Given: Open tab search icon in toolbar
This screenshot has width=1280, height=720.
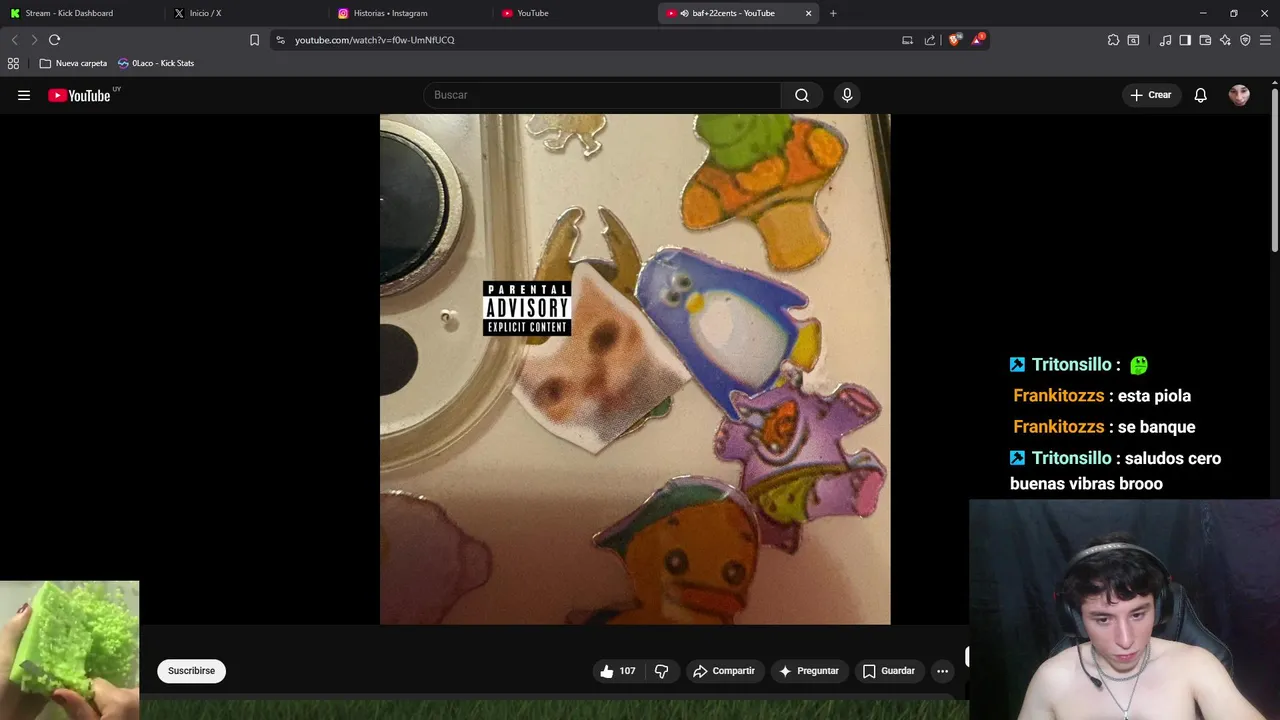Looking at the screenshot, I should (1133, 40).
